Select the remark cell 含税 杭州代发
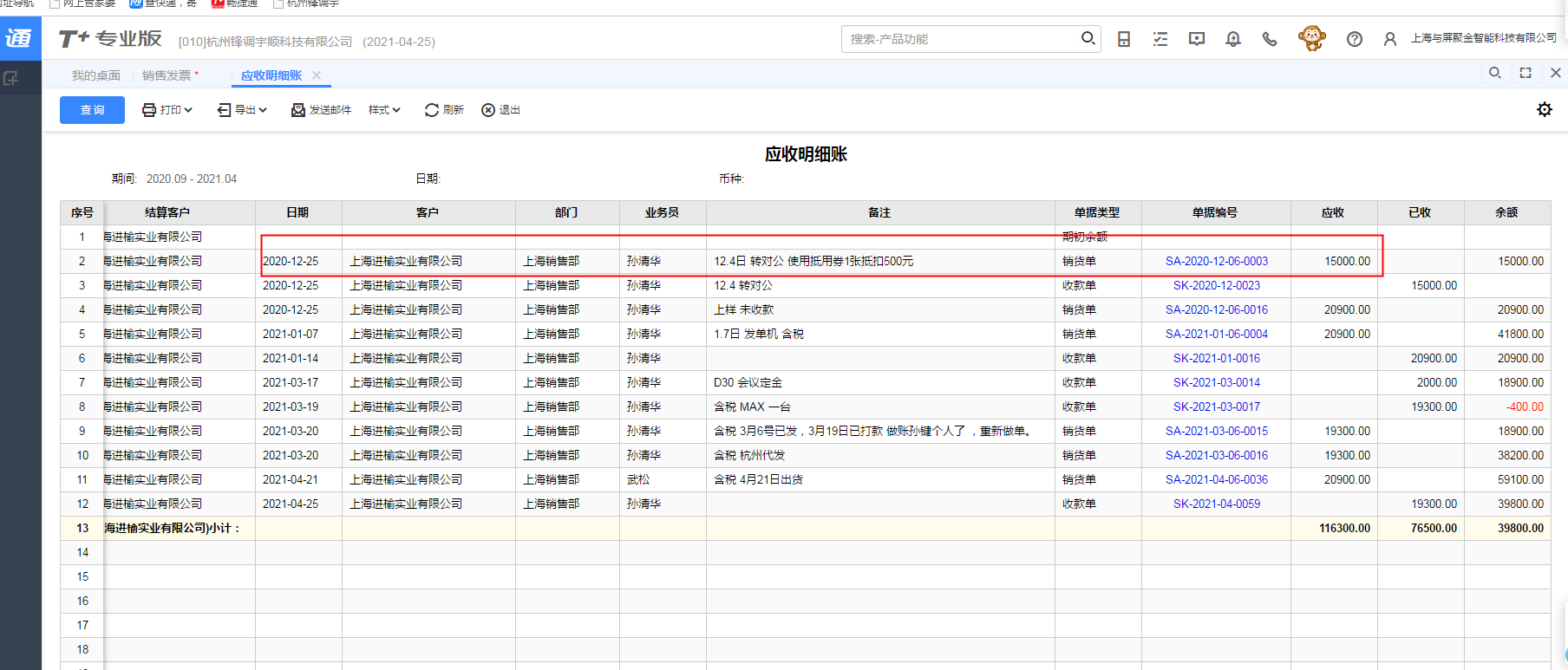Viewport: 1568px width, 670px height. (880, 455)
